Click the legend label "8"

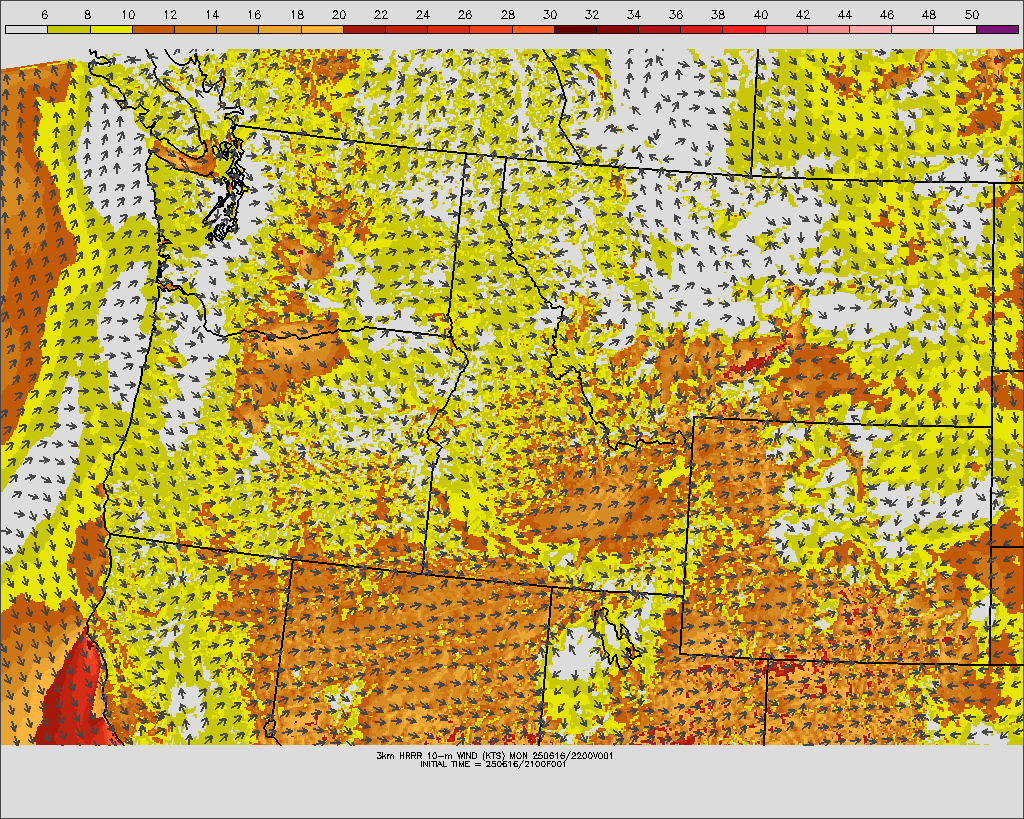click(87, 14)
